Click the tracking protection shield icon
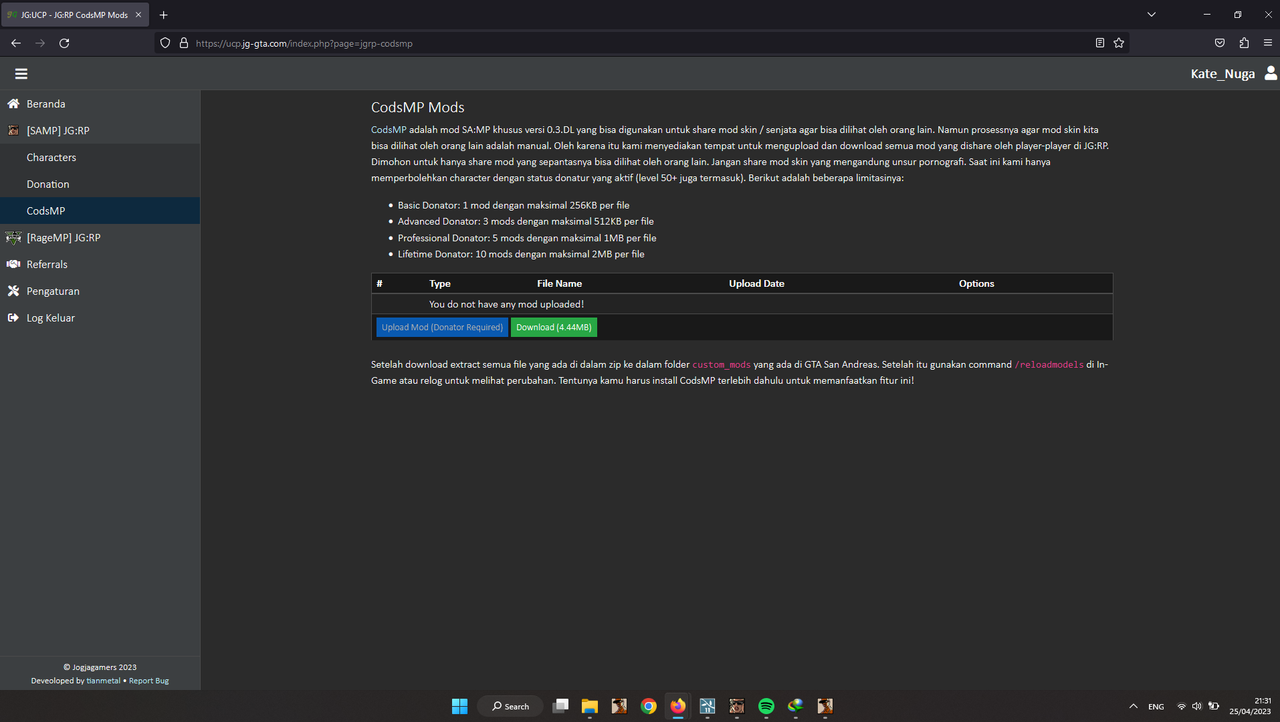The width and height of the screenshot is (1280, 722). (166, 43)
